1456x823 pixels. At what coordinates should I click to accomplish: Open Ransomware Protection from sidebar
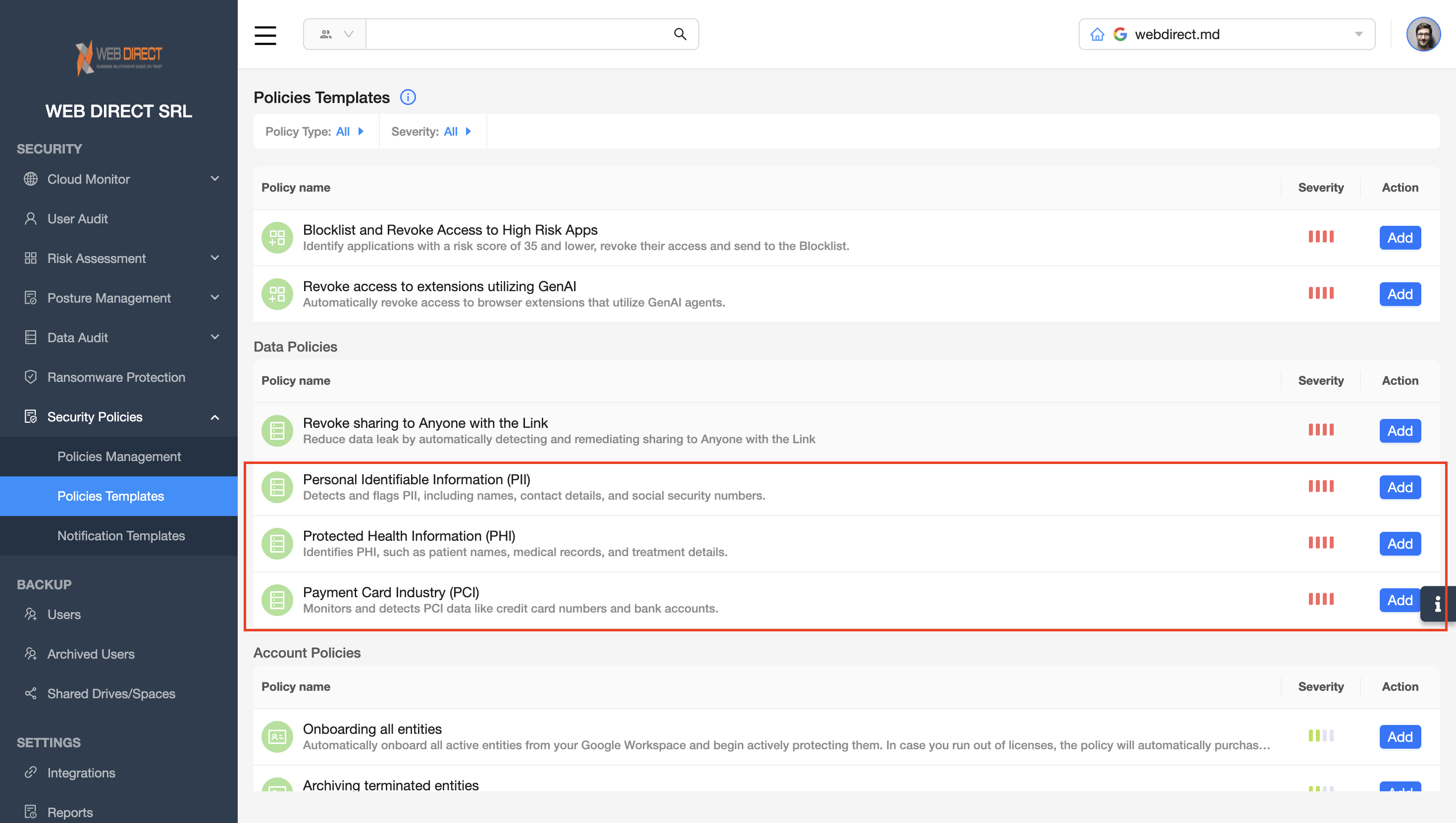tap(116, 377)
